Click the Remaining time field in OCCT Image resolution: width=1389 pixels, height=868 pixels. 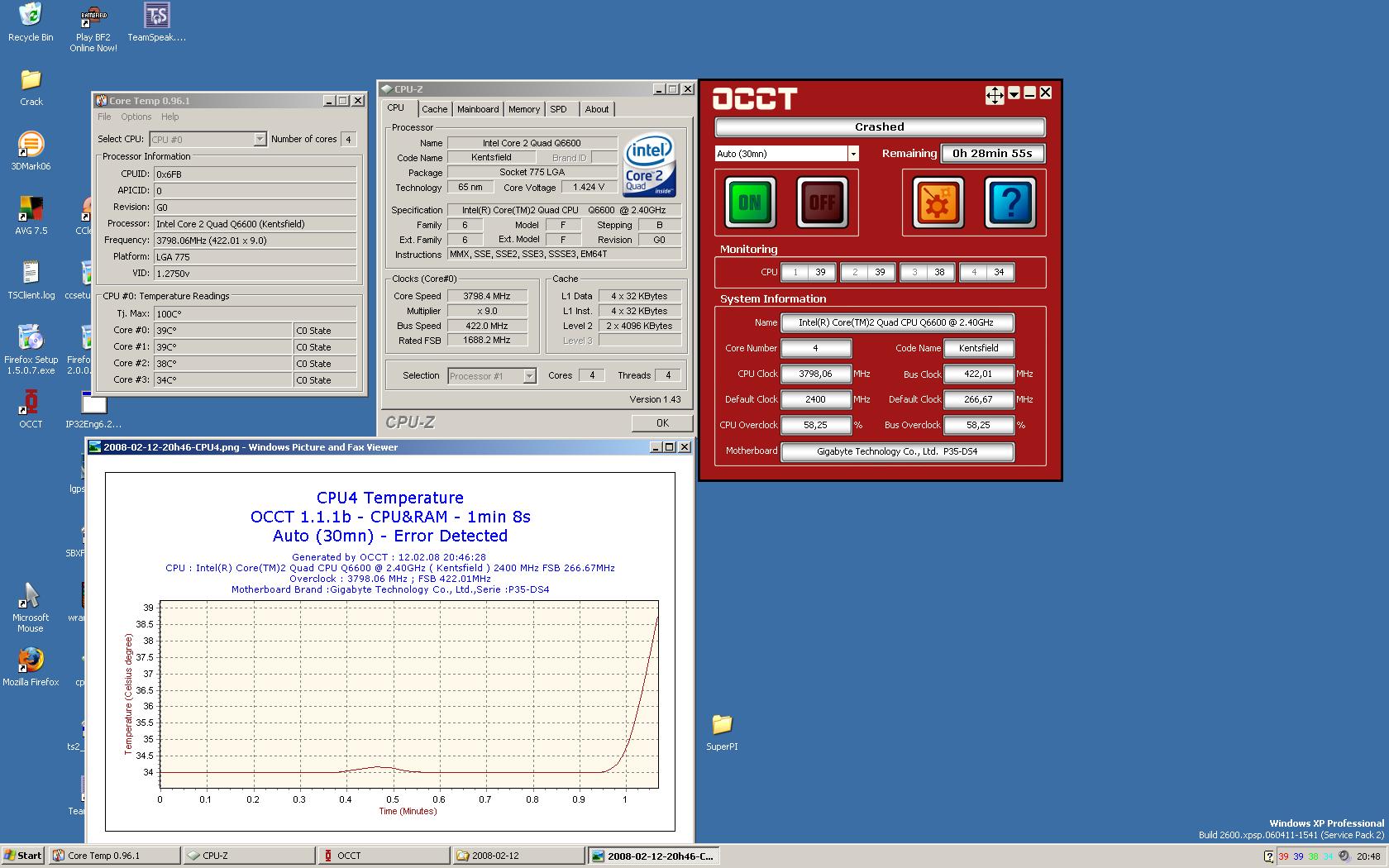pyautogui.click(x=992, y=154)
